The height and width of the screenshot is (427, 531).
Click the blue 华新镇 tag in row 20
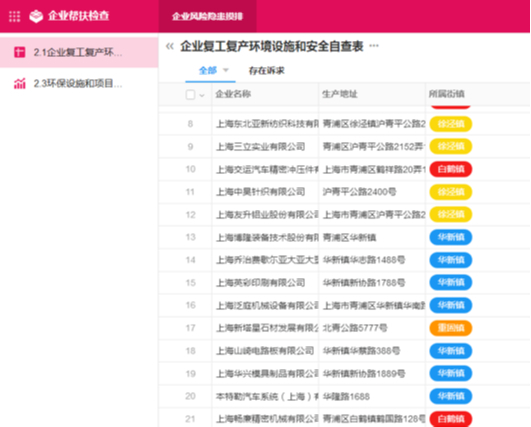(451, 396)
